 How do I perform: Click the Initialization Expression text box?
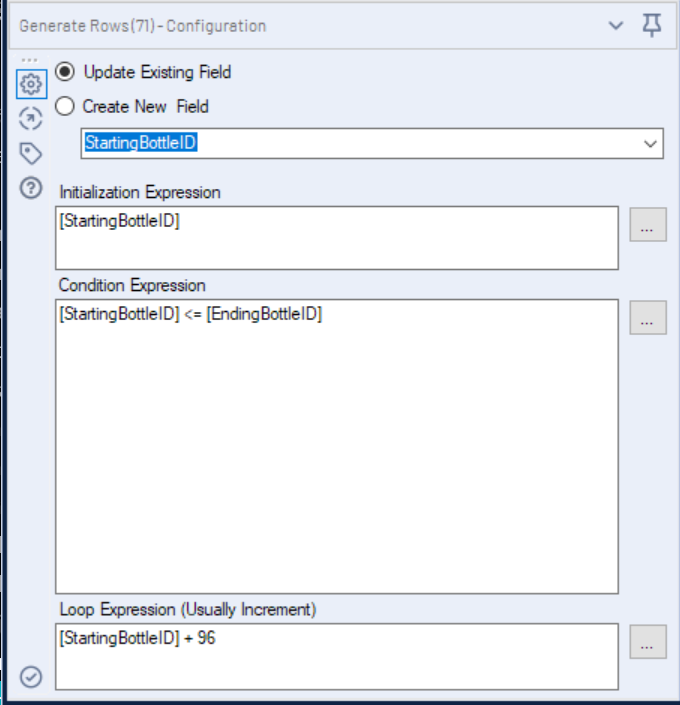[x=337, y=238]
